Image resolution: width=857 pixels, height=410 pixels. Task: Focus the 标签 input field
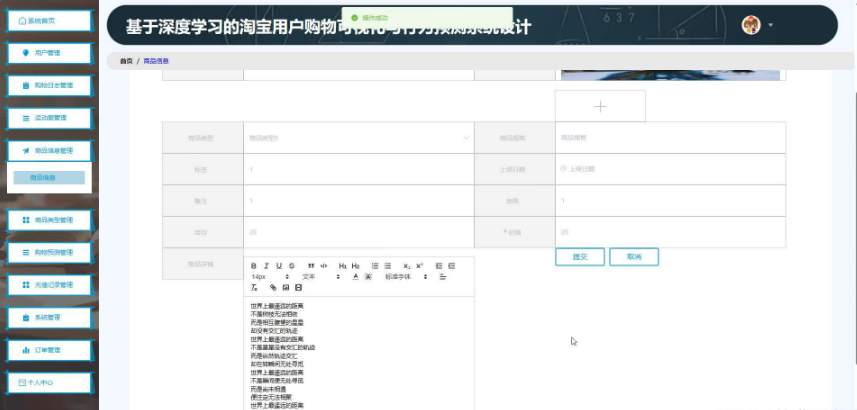[359, 169]
